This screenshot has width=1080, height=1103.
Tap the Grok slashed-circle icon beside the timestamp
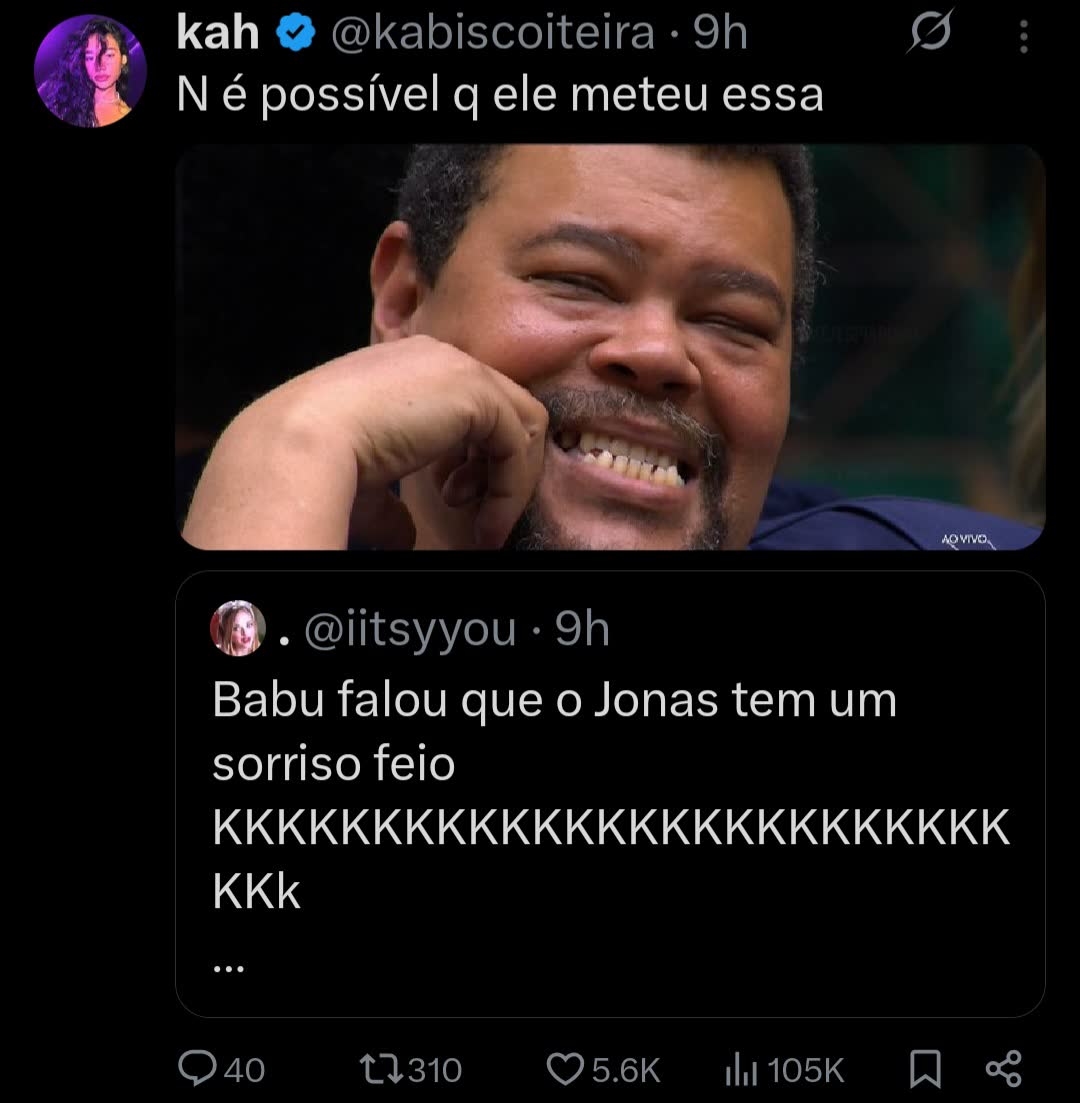(930, 32)
